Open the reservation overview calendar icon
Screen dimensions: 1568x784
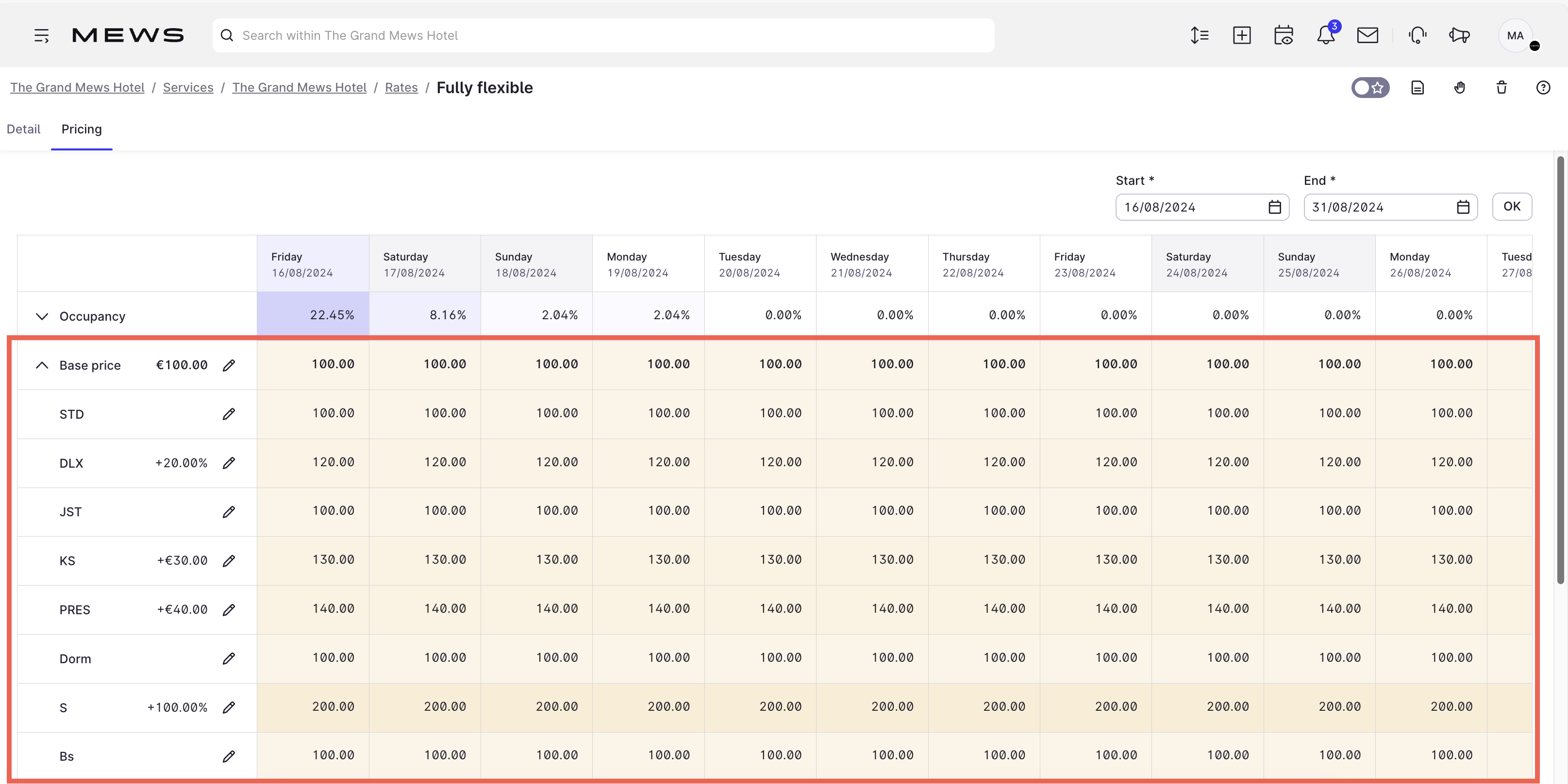click(1284, 35)
